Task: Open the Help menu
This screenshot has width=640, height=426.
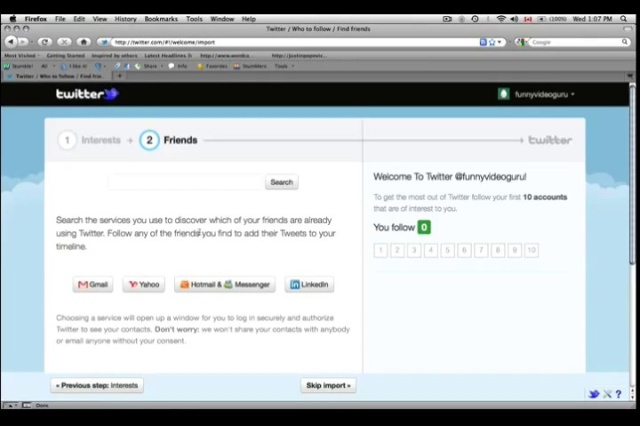Action: [x=248, y=19]
